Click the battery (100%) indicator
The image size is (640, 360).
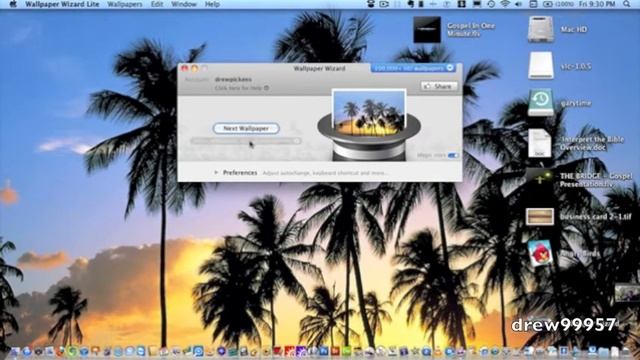558,4
